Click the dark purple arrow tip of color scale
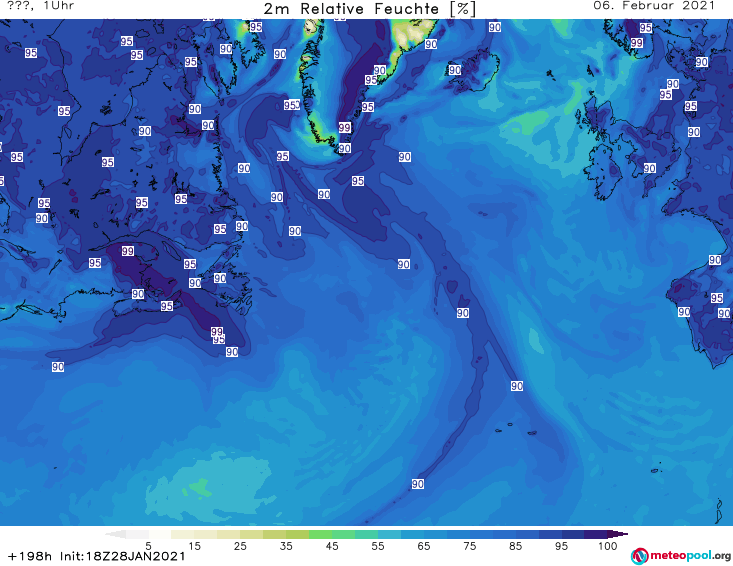This screenshot has height=566, width=733. 620,534
